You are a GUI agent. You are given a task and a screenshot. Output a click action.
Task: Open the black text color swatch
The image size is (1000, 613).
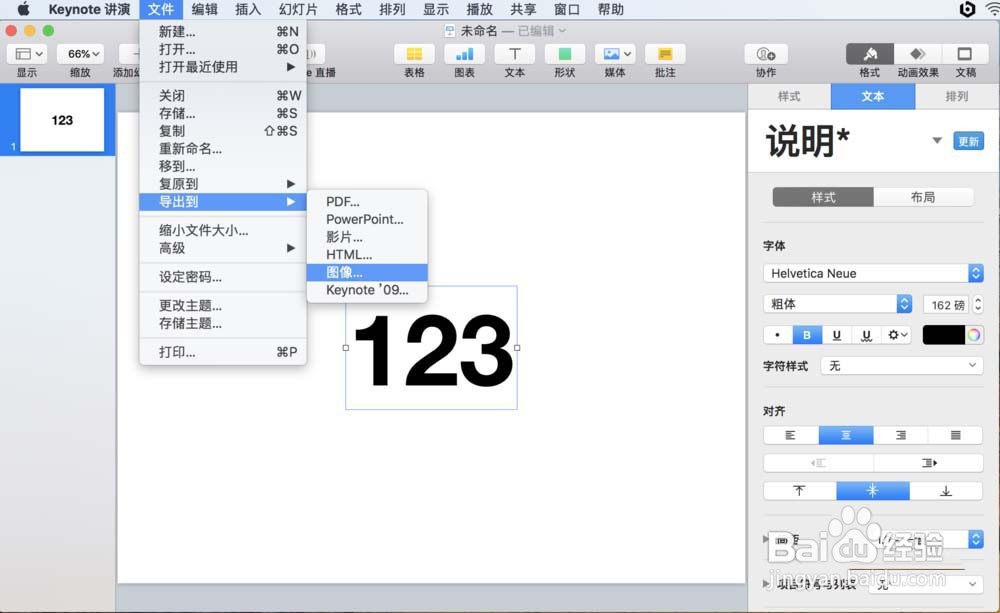click(944, 335)
